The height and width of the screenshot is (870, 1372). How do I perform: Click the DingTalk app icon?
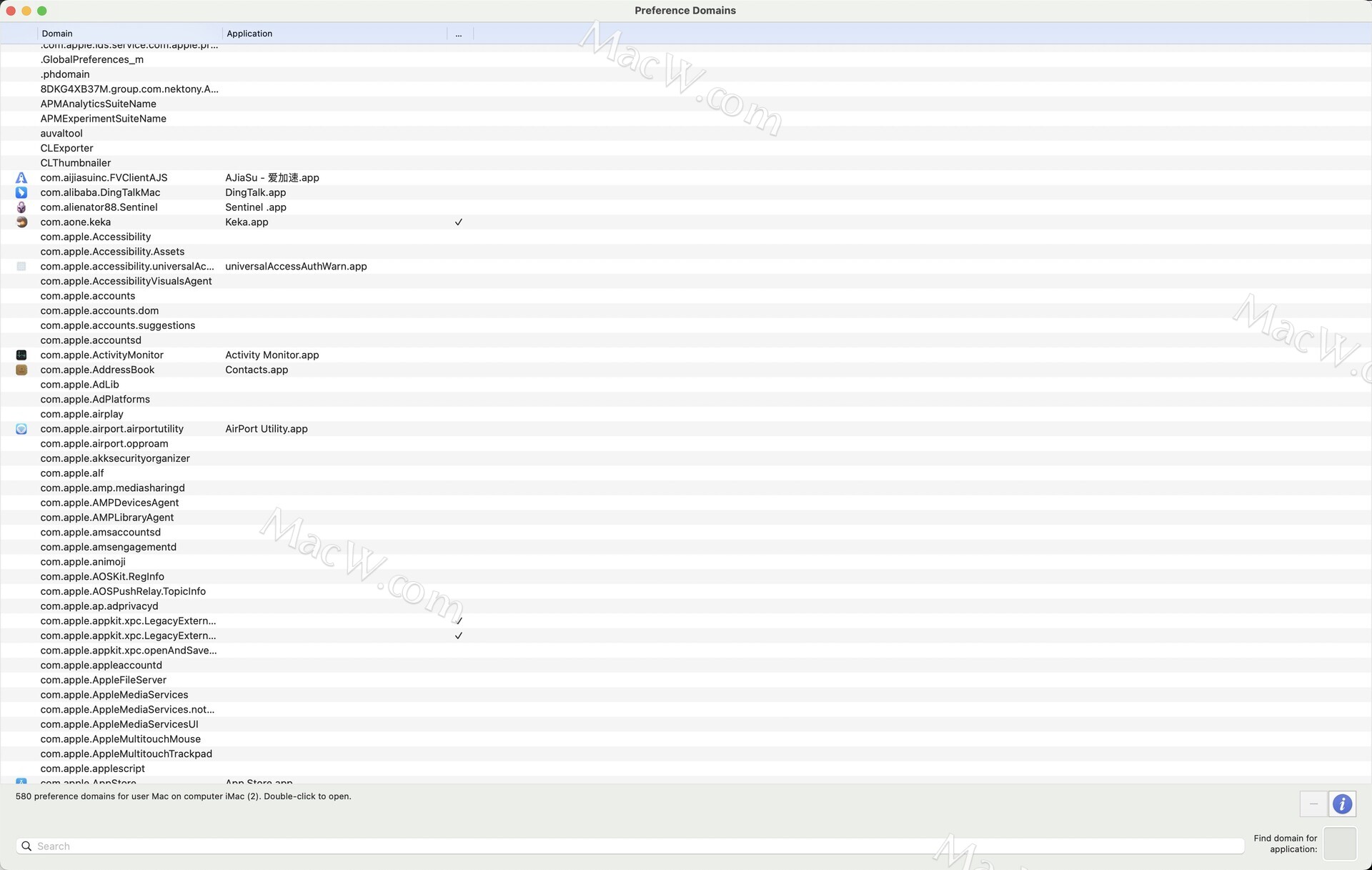pos(21,192)
